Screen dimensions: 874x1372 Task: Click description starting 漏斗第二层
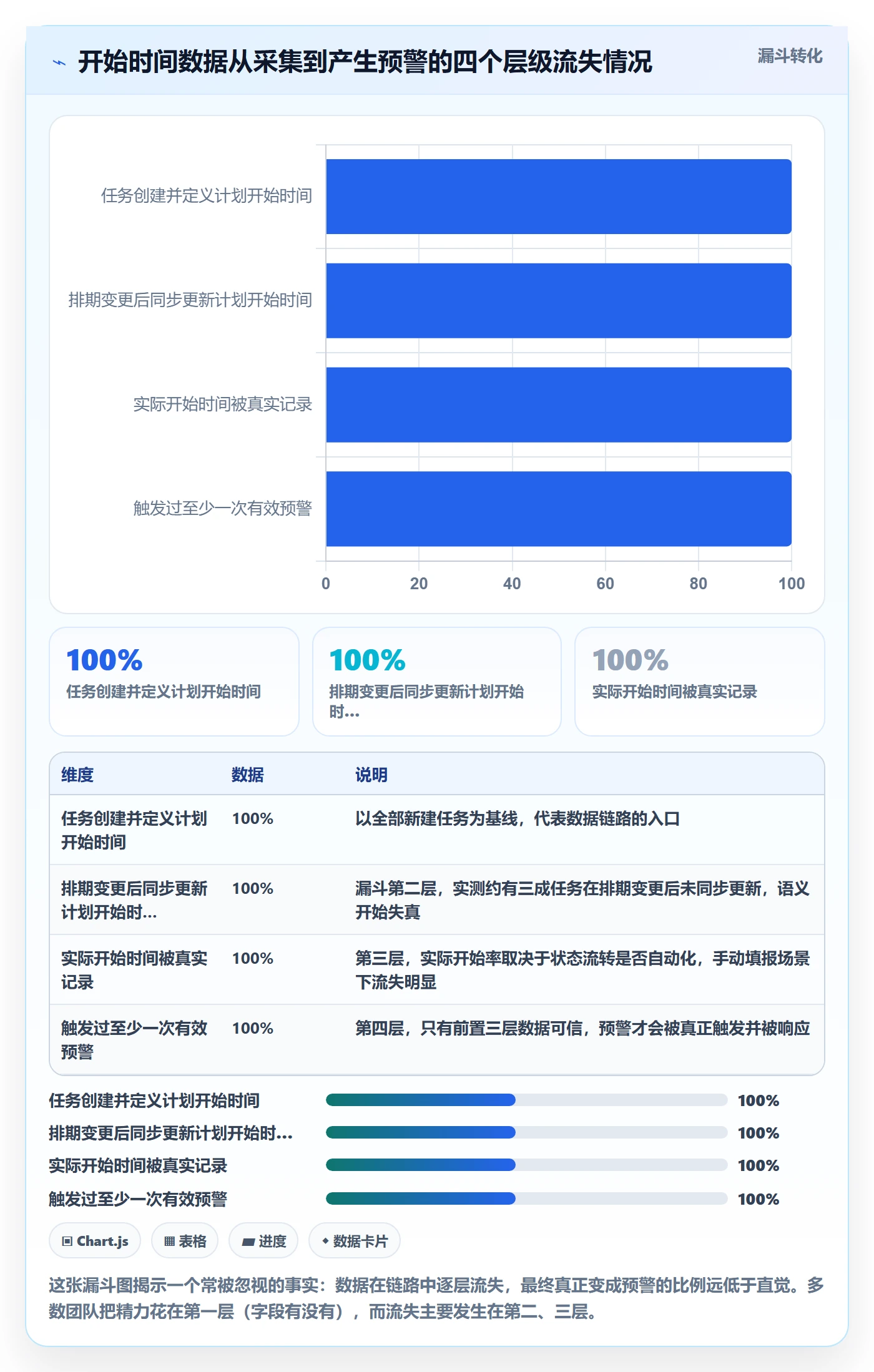pos(582,900)
